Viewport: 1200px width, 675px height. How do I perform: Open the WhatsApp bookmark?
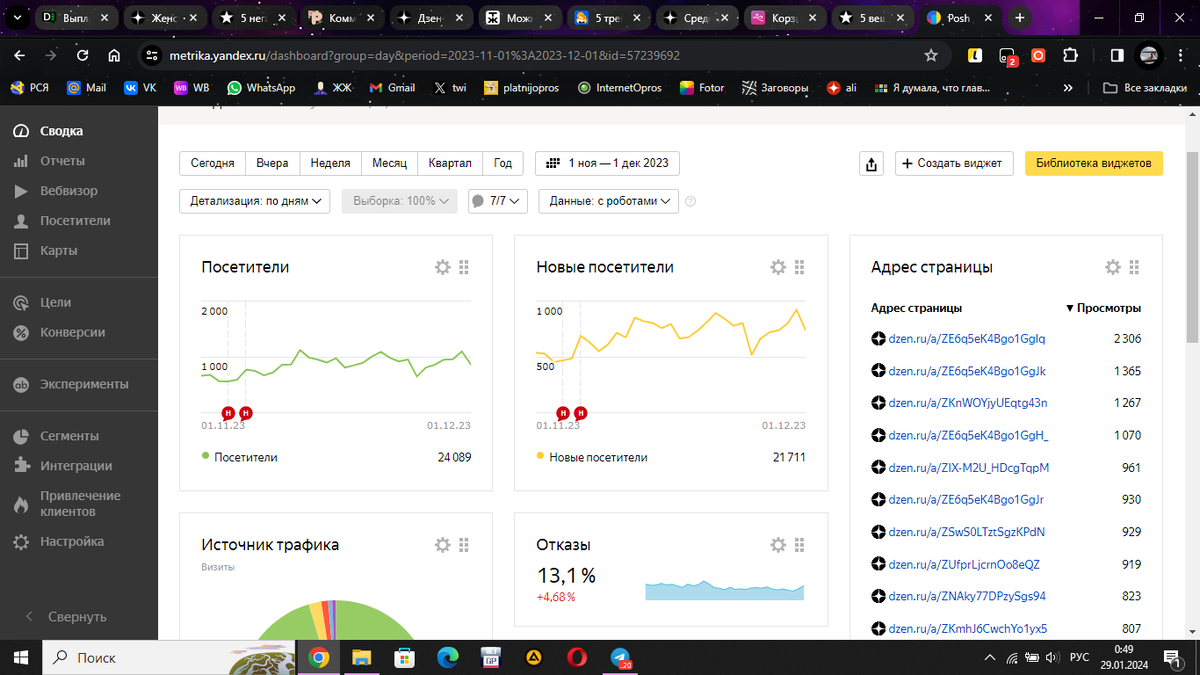(261, 88)
